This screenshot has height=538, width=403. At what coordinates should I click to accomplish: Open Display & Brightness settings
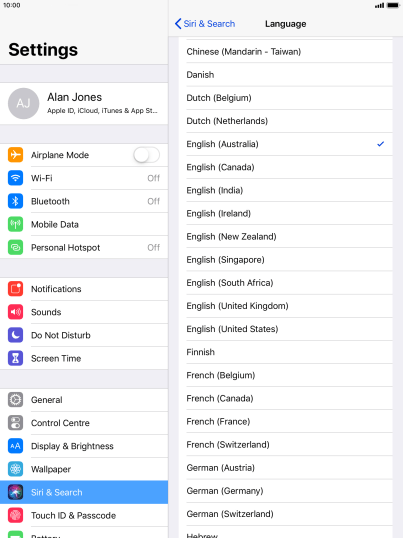[x=84, y=446]
